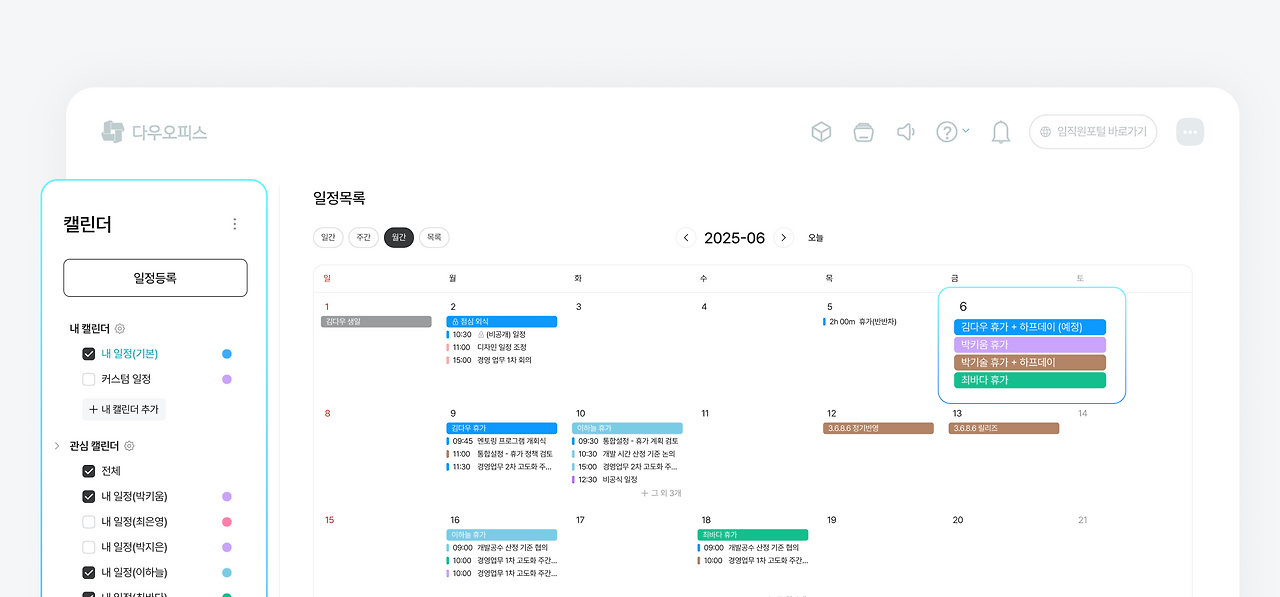1280x597 pixels.
Task: Open 이하늘 휴가 event on June 16
Action: [x=502, y=535]
